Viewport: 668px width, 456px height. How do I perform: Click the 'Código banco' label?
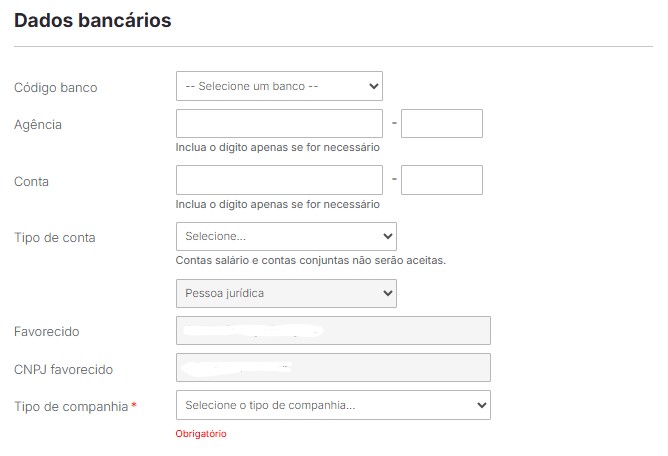[55, 88]
